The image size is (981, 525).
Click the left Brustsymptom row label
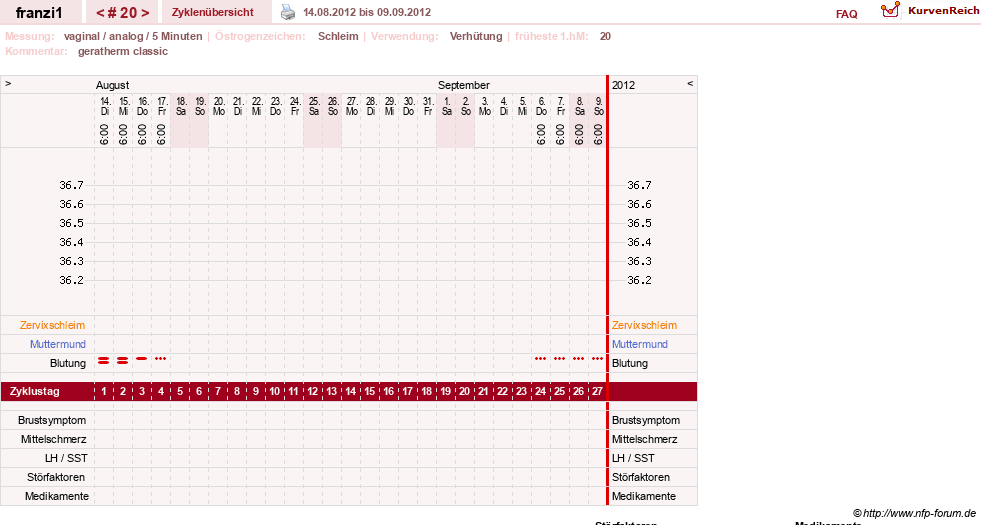pyautogui.click(x=52, y=421)
